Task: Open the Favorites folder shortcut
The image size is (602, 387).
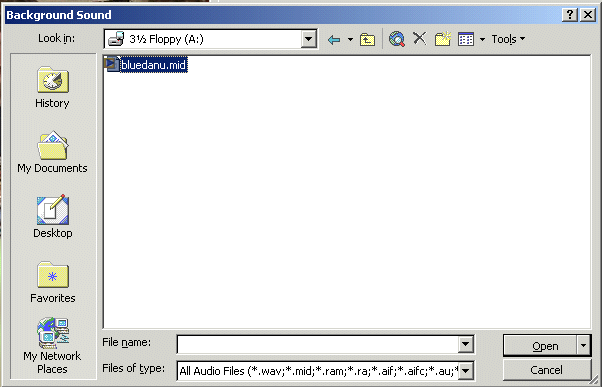Action: (53, 282)
